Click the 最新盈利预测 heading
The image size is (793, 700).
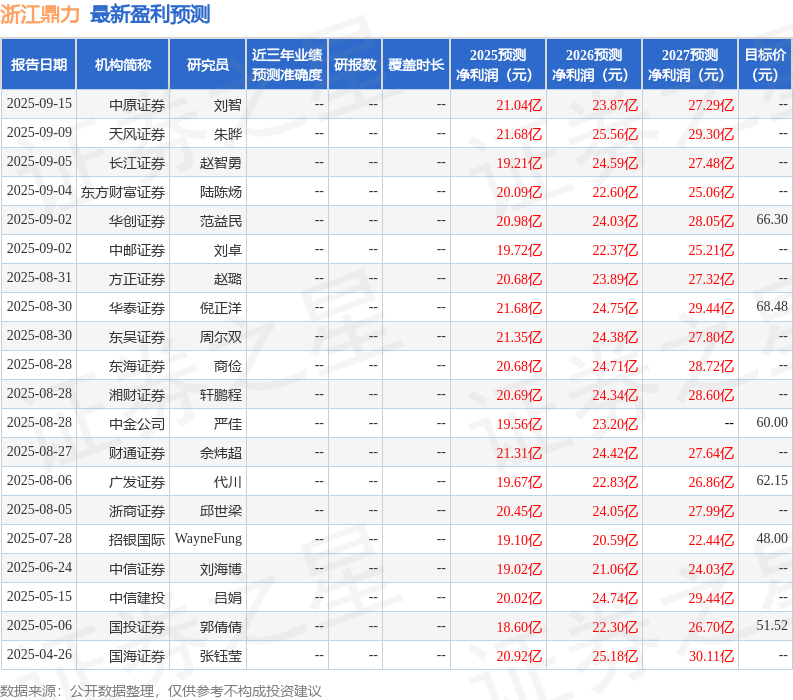(150, 15)
